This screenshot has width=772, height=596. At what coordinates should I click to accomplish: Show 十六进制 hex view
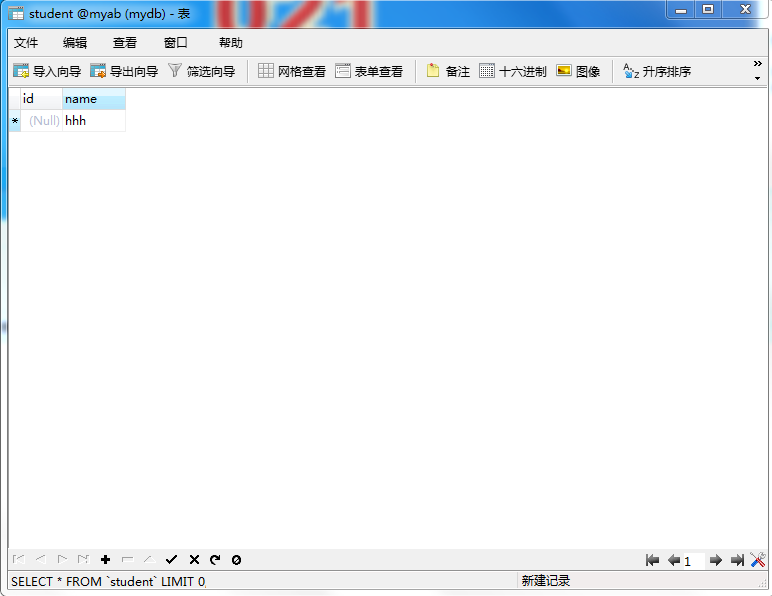[513, 71]
